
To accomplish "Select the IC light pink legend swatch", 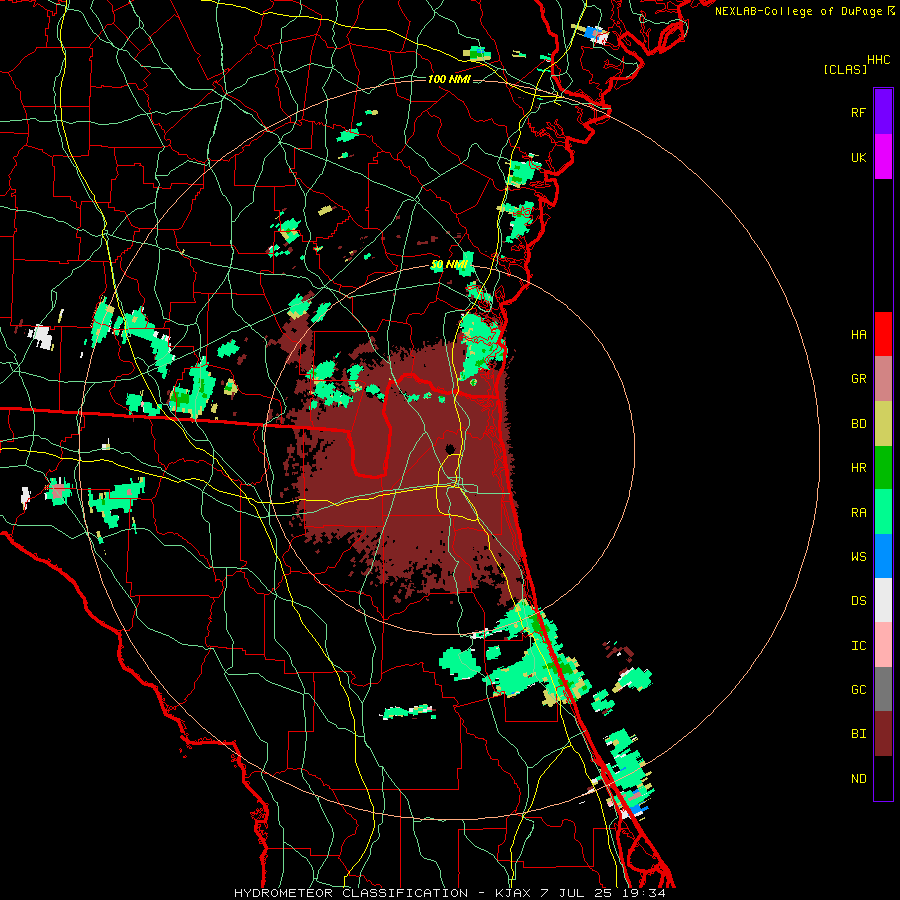I will (x=883, y=645).
